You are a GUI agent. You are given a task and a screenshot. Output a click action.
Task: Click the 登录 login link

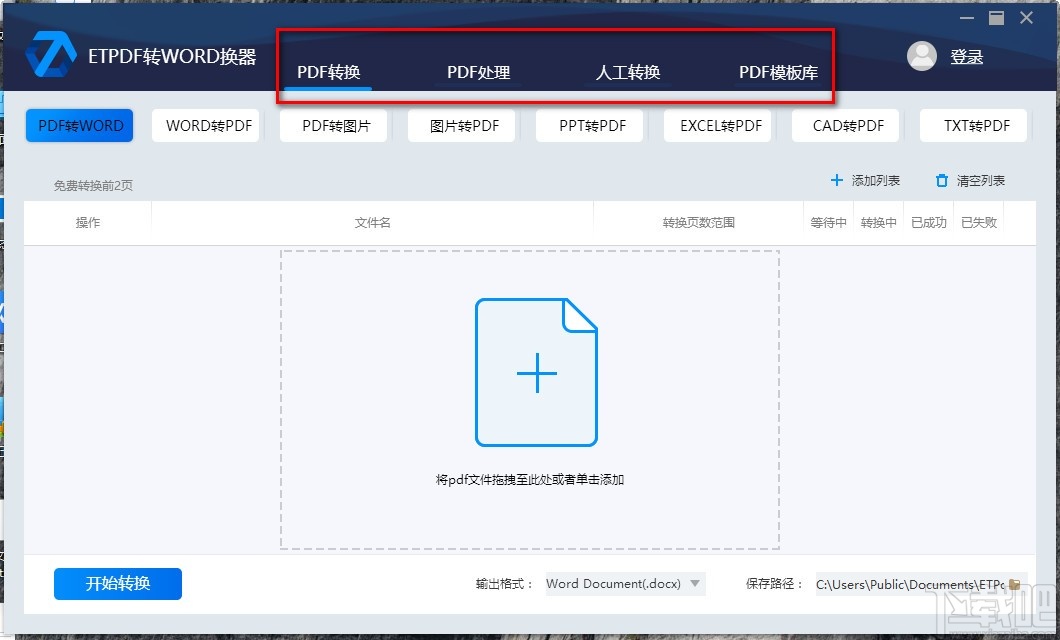[967, 57]
